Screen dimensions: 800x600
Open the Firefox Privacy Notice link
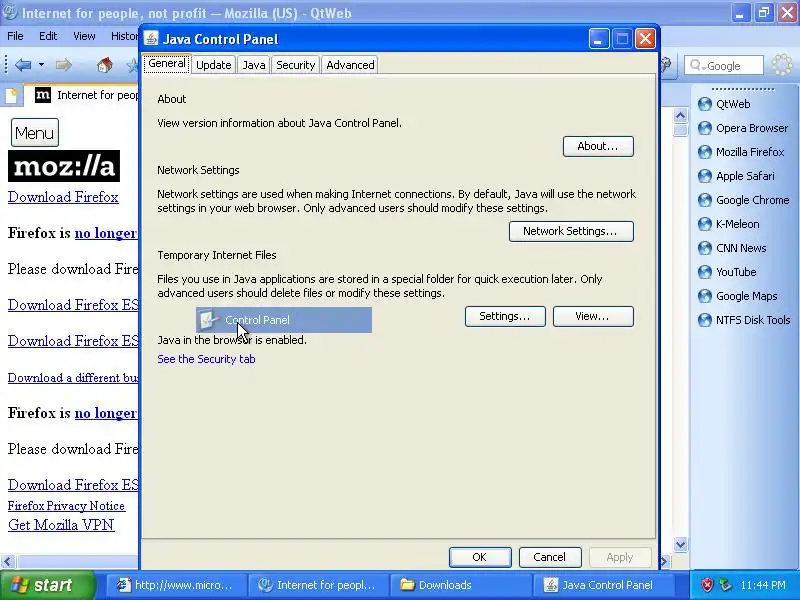(x=66, y=506)
